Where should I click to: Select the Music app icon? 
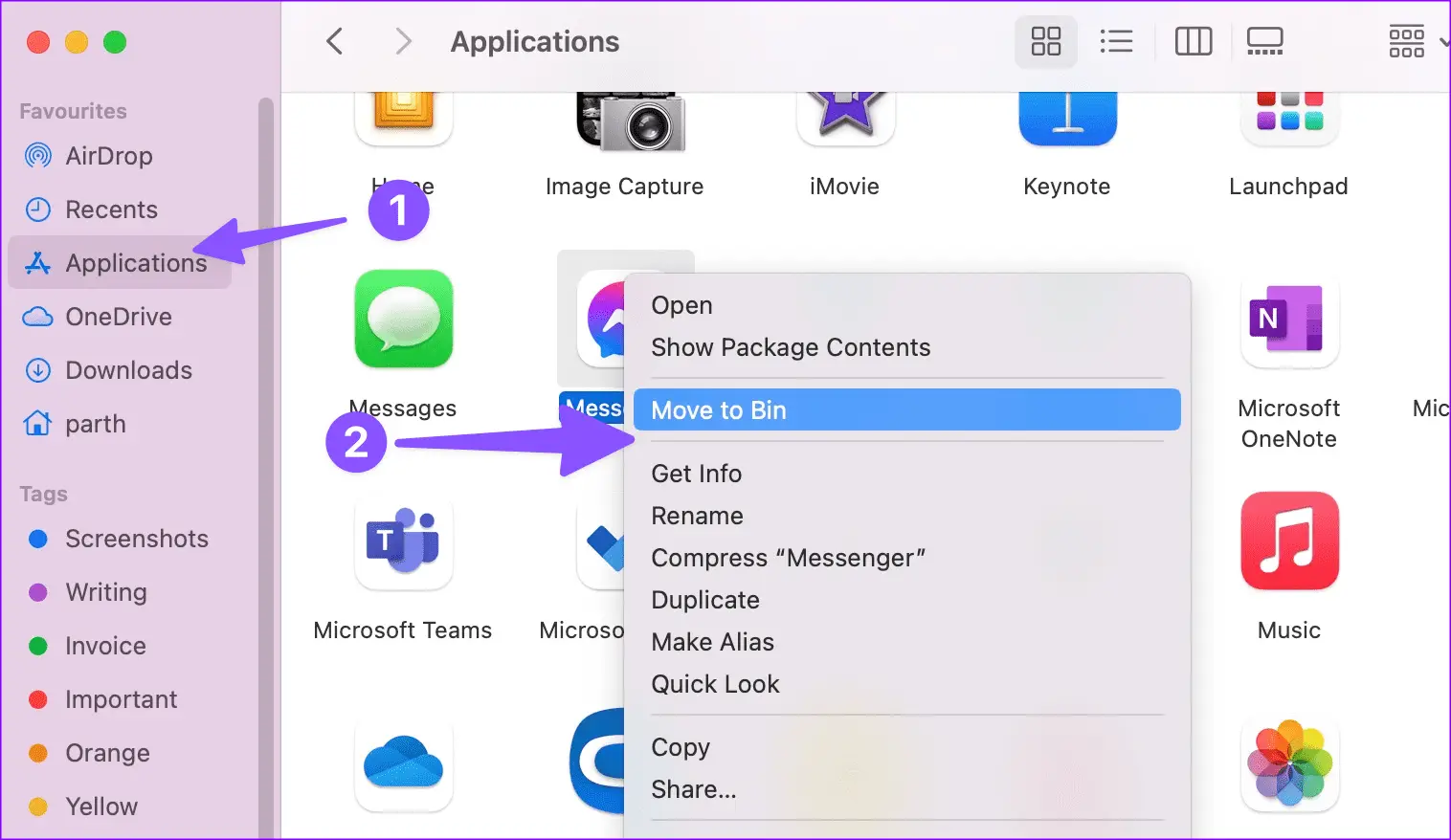pyautogui.click(x=1289, y=541)
